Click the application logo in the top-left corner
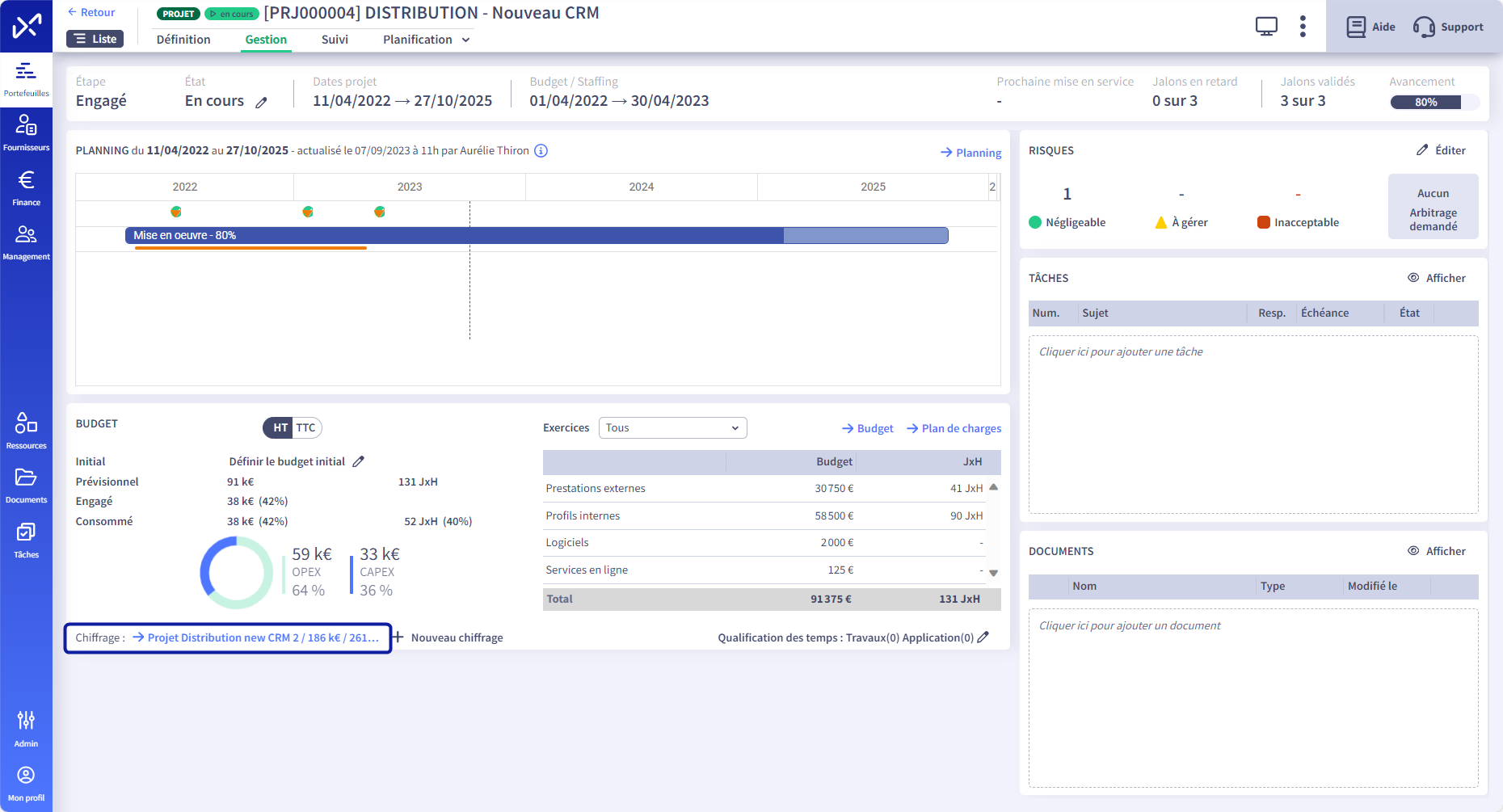1503x812 pixels. pos(26,26)
